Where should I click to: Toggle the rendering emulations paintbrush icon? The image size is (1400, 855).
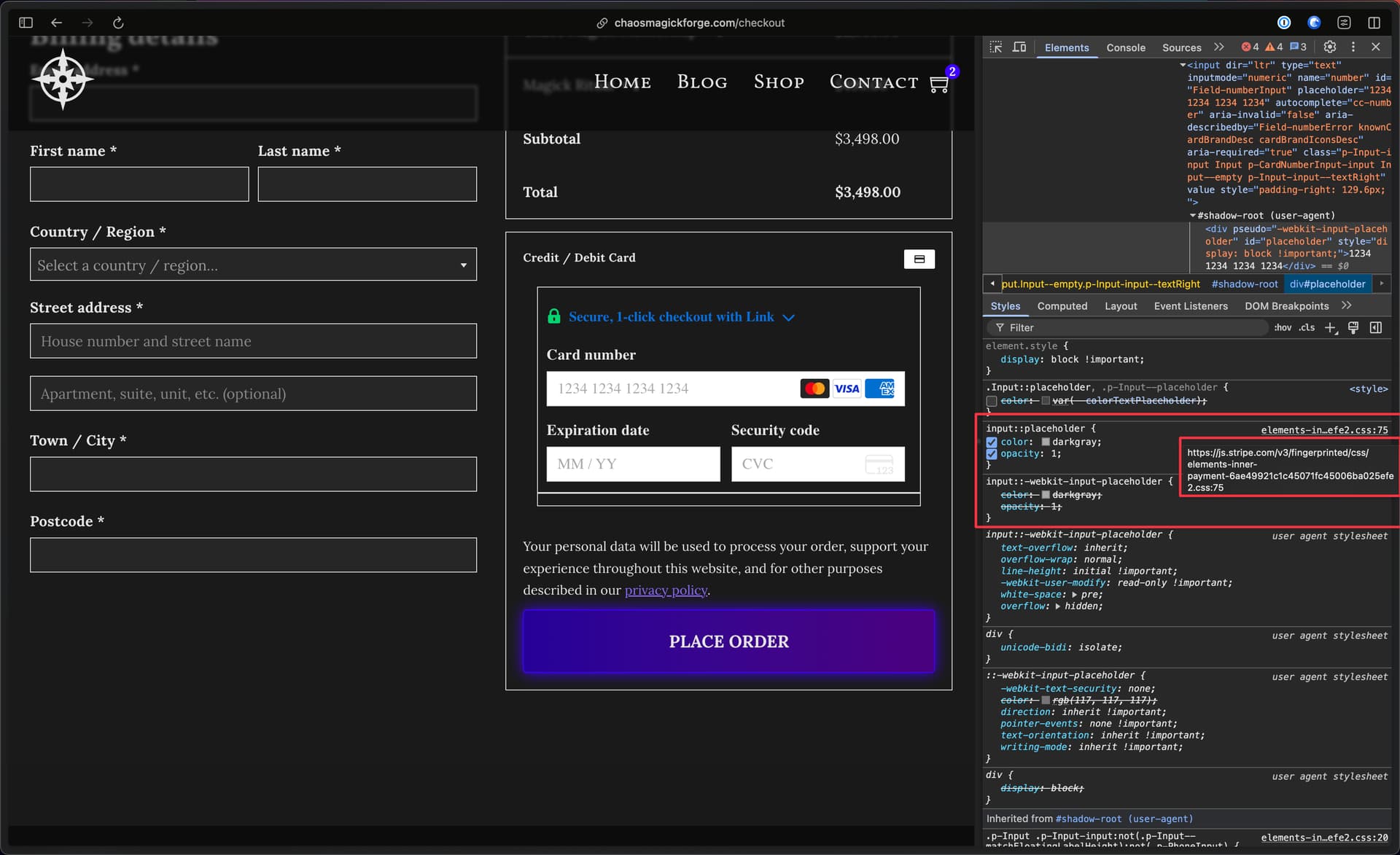click(x=1353, y=328)
